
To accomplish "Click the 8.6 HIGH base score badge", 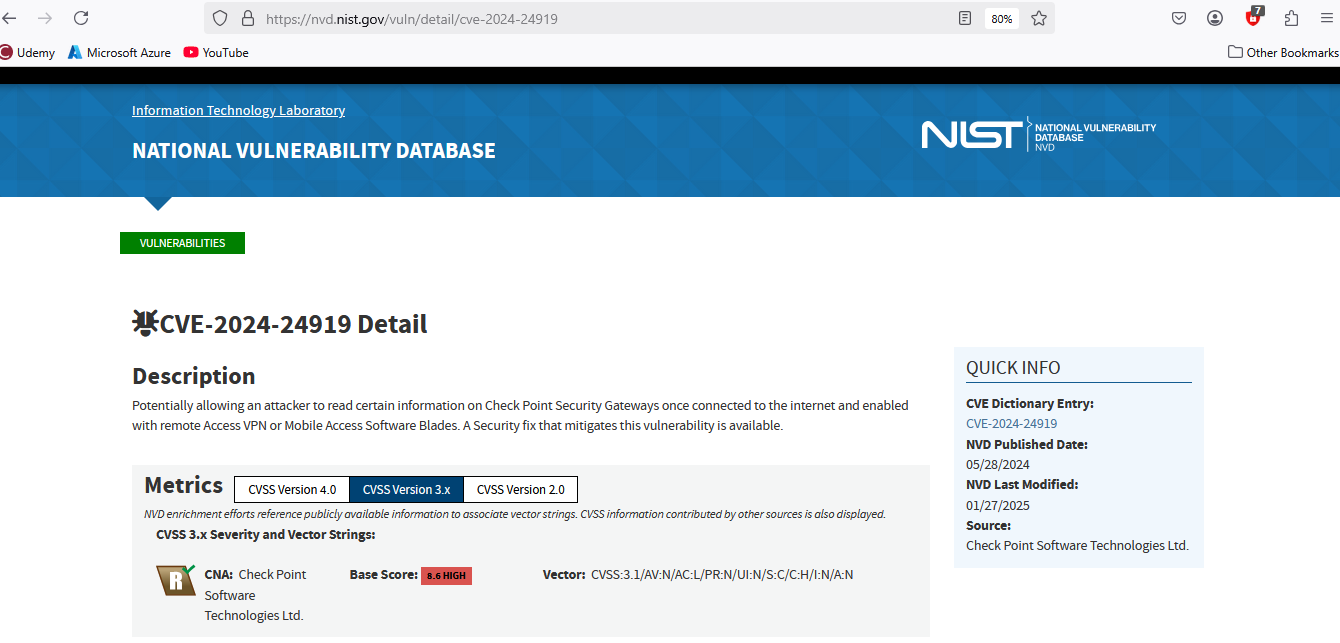I will (446, 576).
